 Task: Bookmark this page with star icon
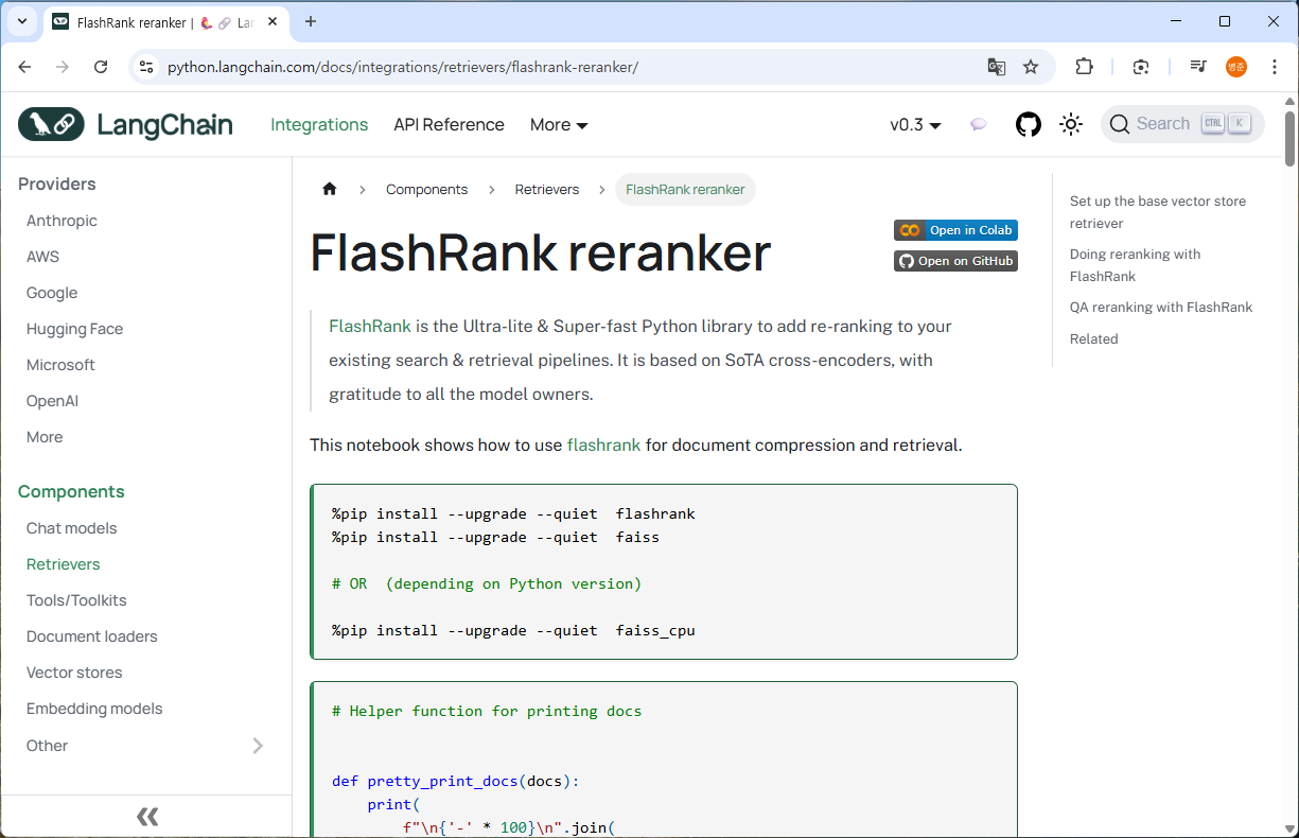click(1031, 67)
